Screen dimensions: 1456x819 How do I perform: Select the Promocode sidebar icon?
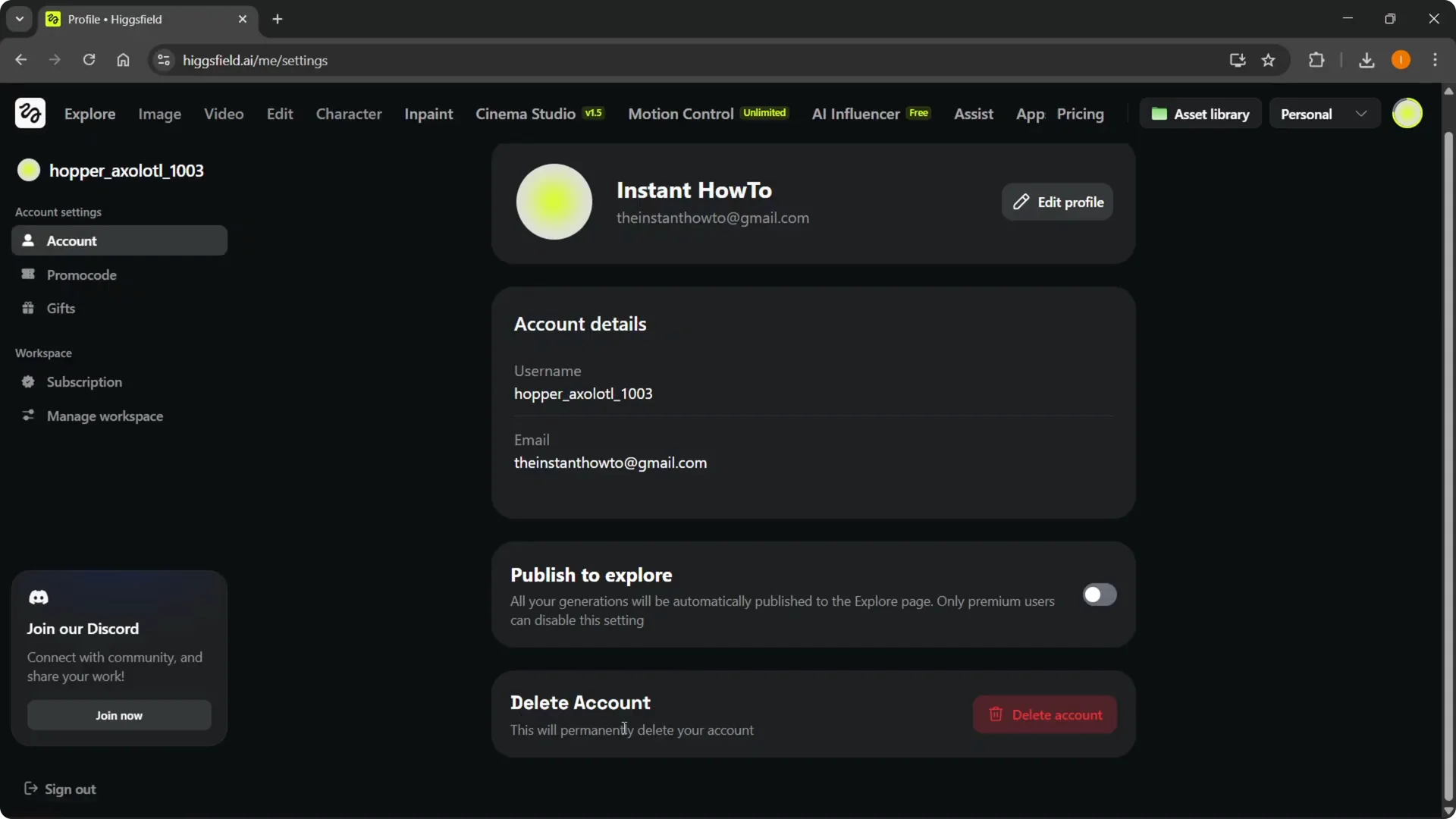pyautogui.click(x=28, y=275)
